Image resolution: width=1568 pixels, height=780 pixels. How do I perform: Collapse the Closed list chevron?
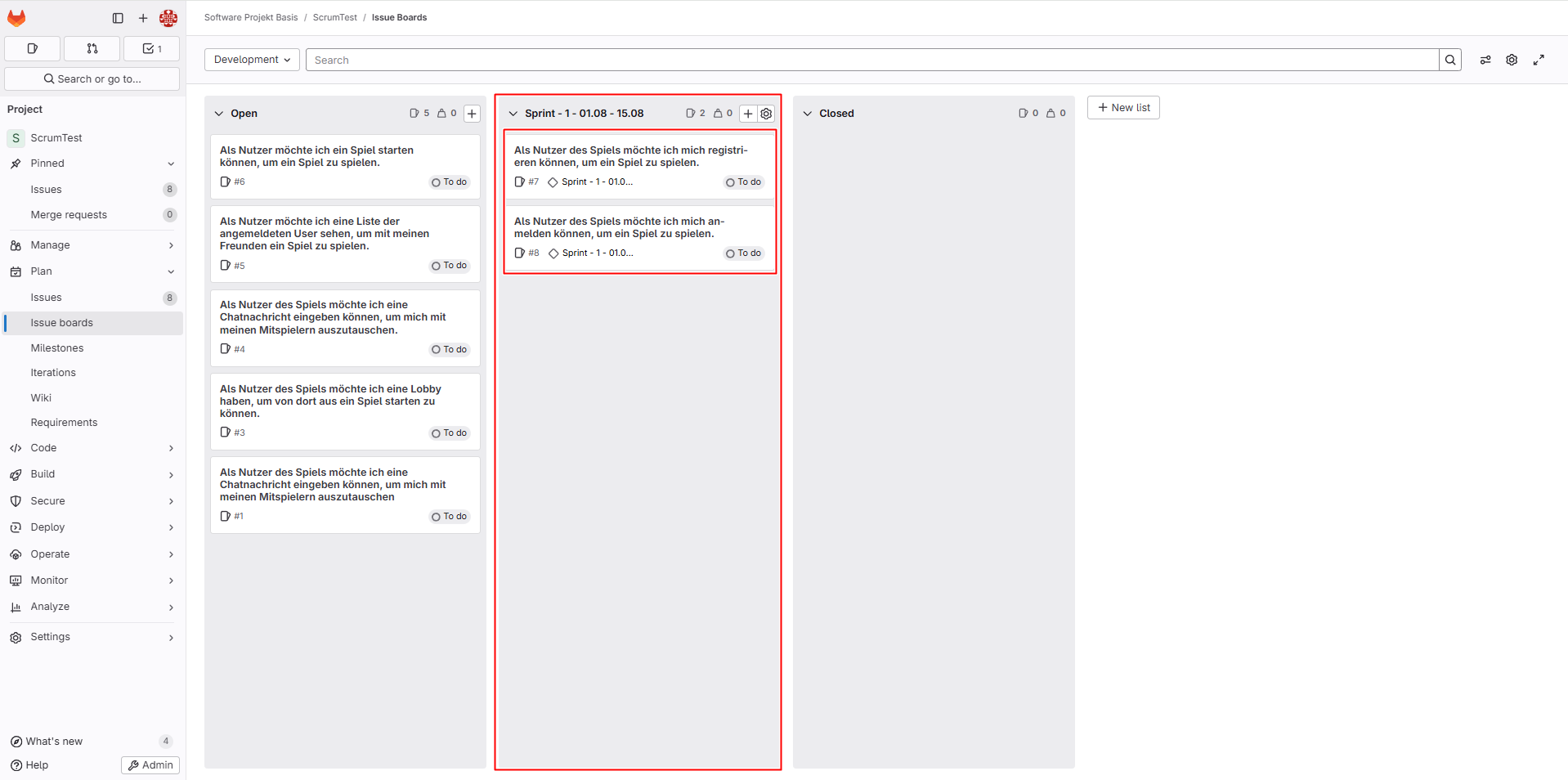click(808, 114)
